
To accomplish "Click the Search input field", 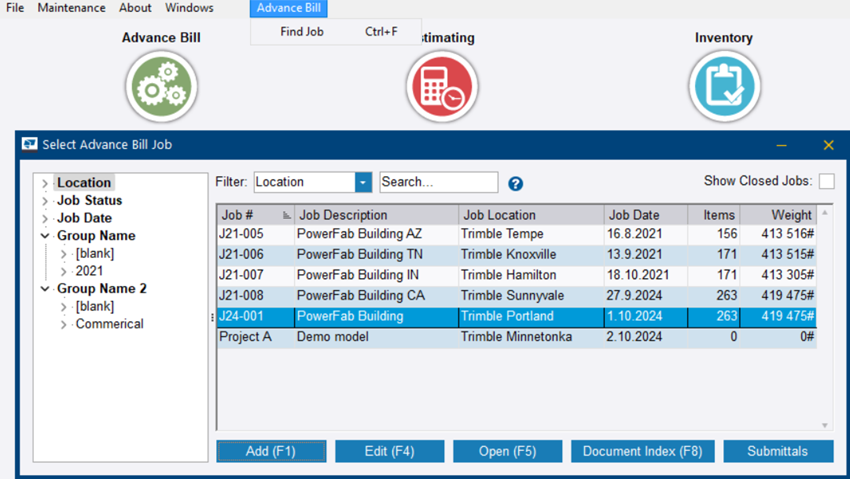I will point(438,182).
